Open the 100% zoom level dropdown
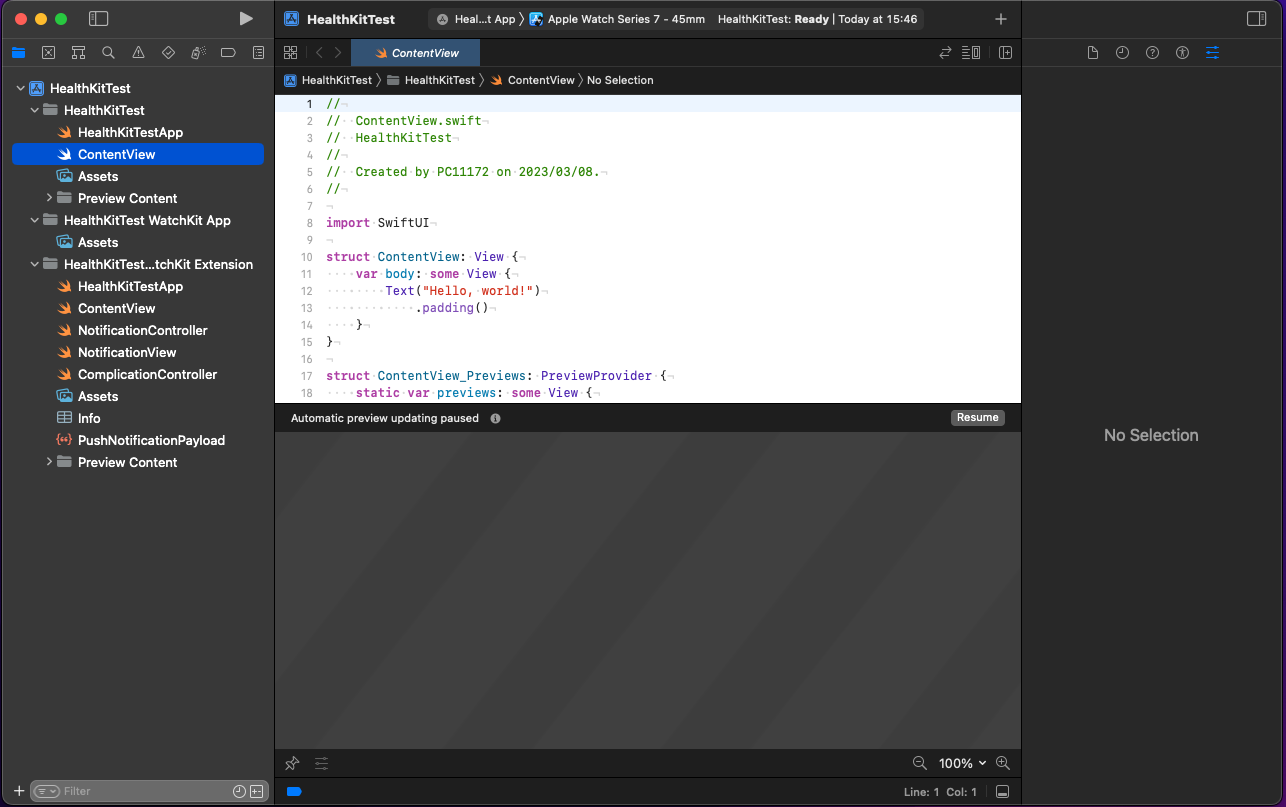 click(x=962, y=763)
